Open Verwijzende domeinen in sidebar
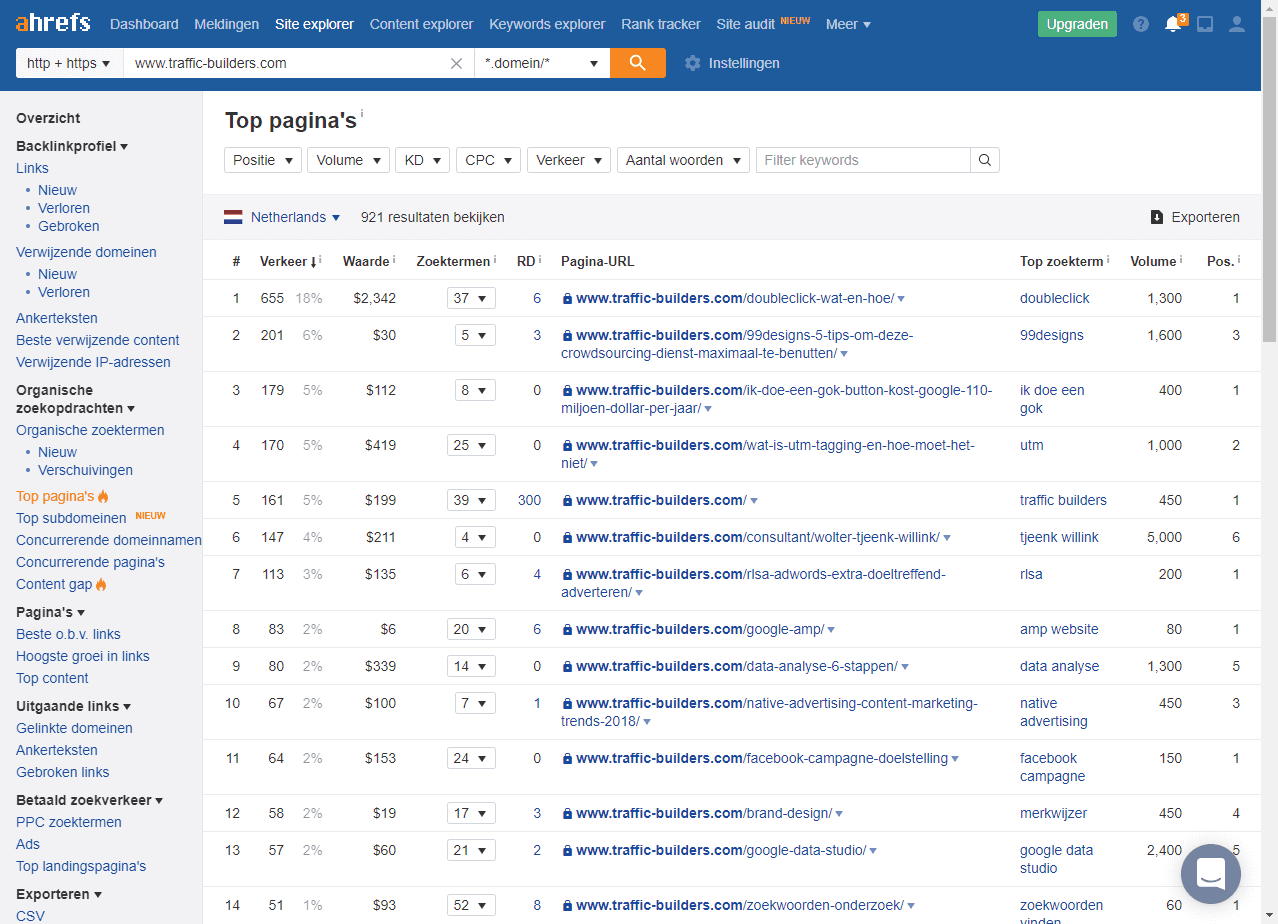Screen dimensions: 1278x924 pos(86,252)
